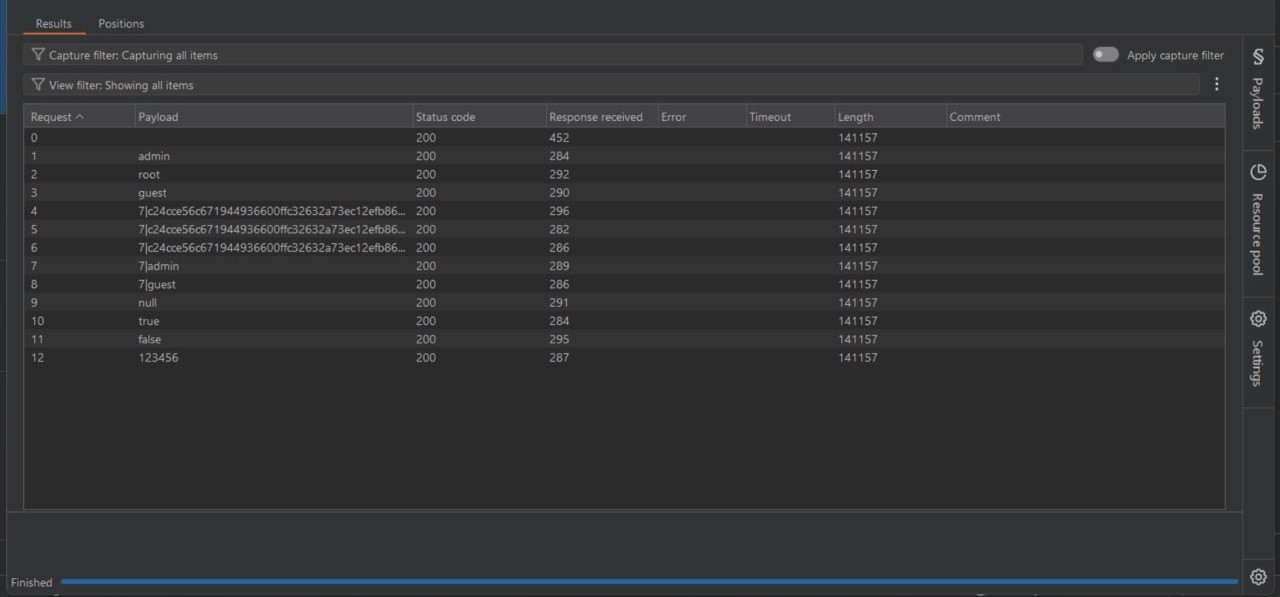The width and height of the screenshot is (1280, 597).
Task: Select the row with payload guest
Action: 624,193
